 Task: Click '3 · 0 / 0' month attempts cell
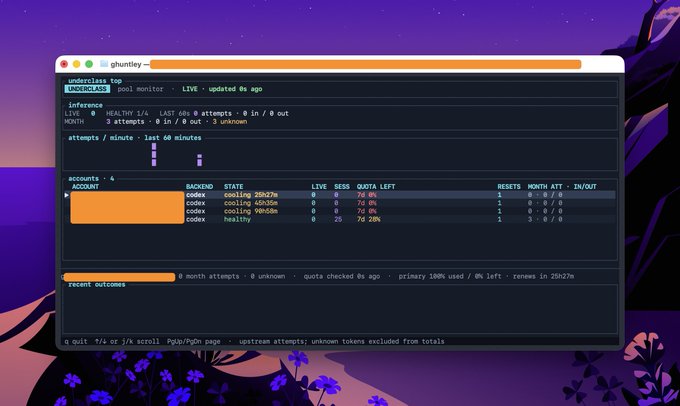pyautogui.click(x=545, y=219)
